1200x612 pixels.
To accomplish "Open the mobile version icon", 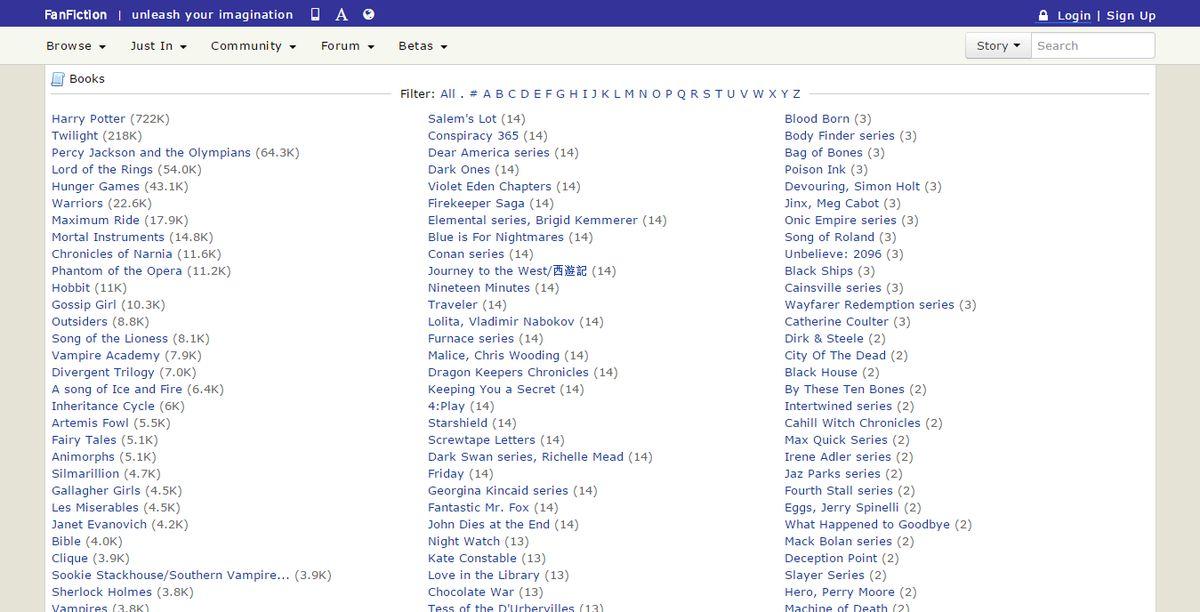I will pyautogui.click(x=316, y=14).
